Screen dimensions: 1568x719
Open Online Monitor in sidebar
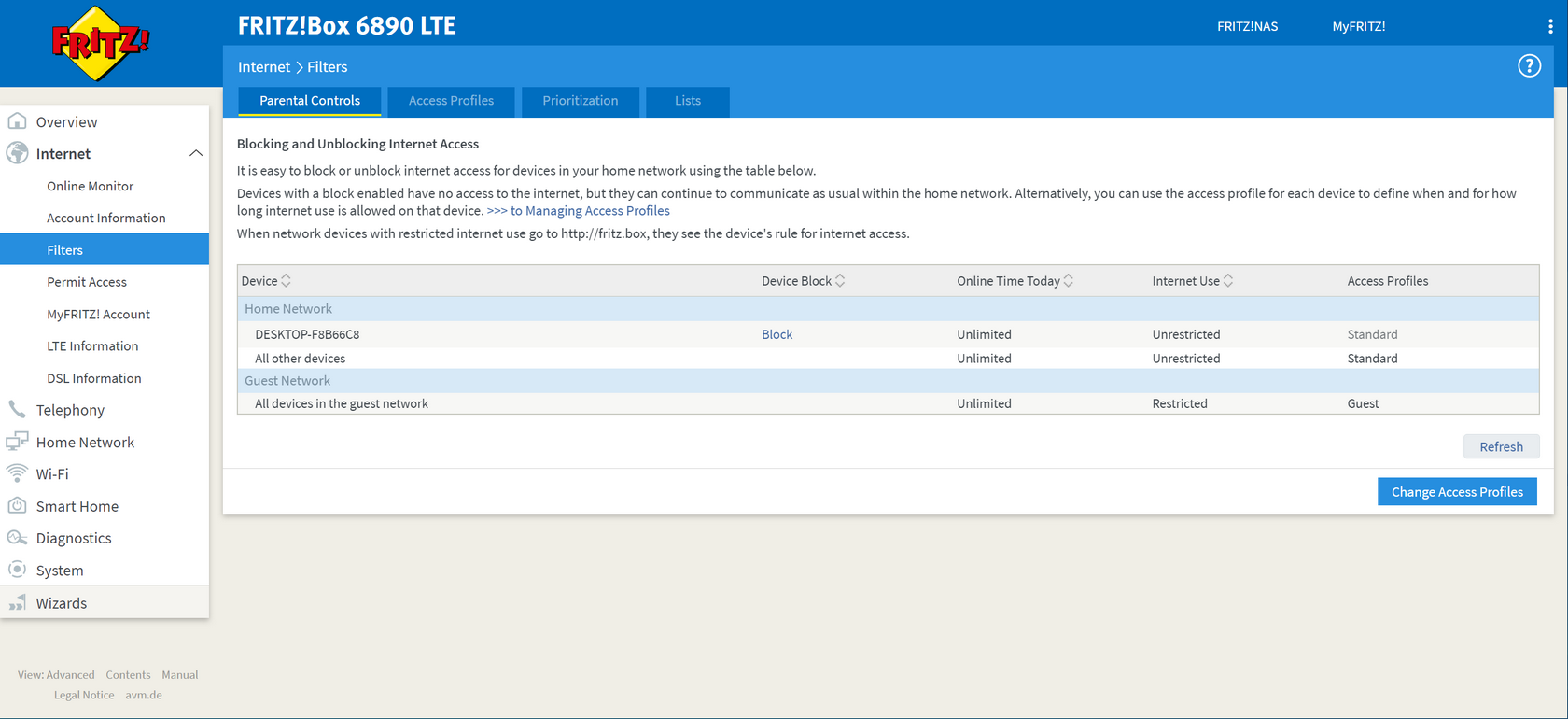point(91,186)
